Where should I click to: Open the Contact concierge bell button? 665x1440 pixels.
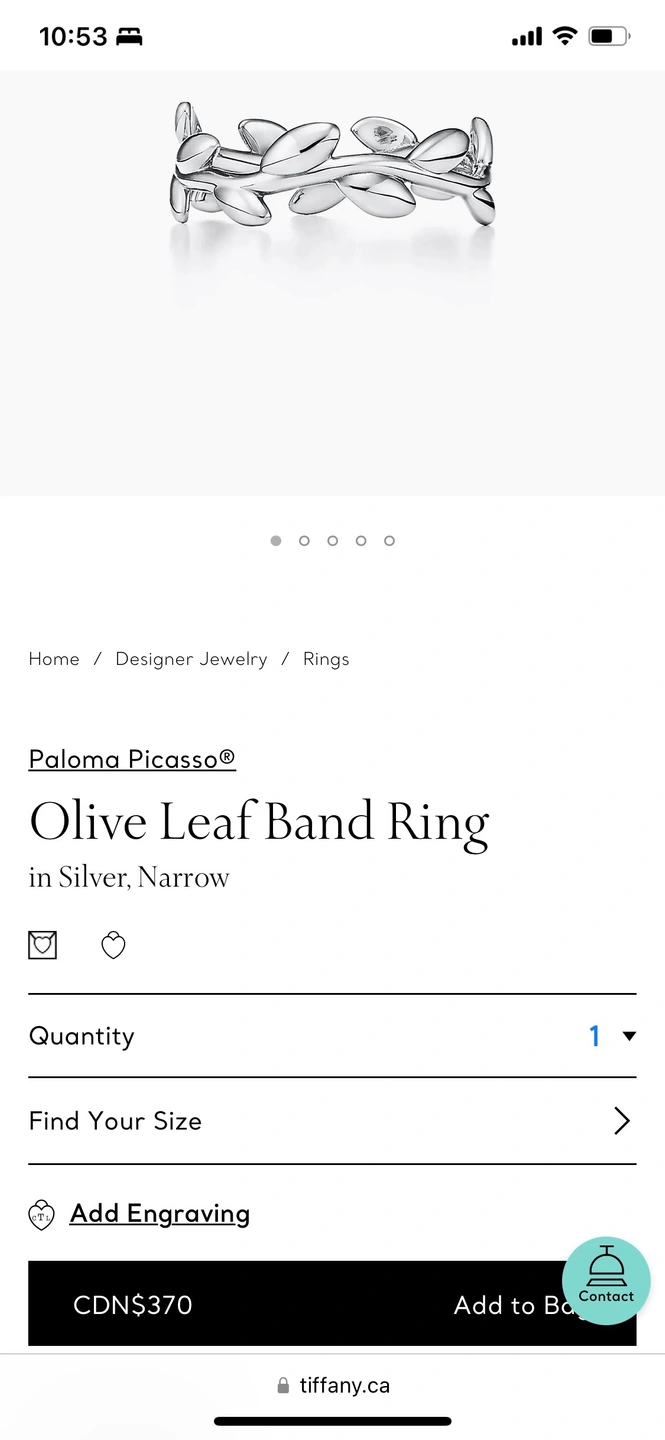coord(606,1281)
